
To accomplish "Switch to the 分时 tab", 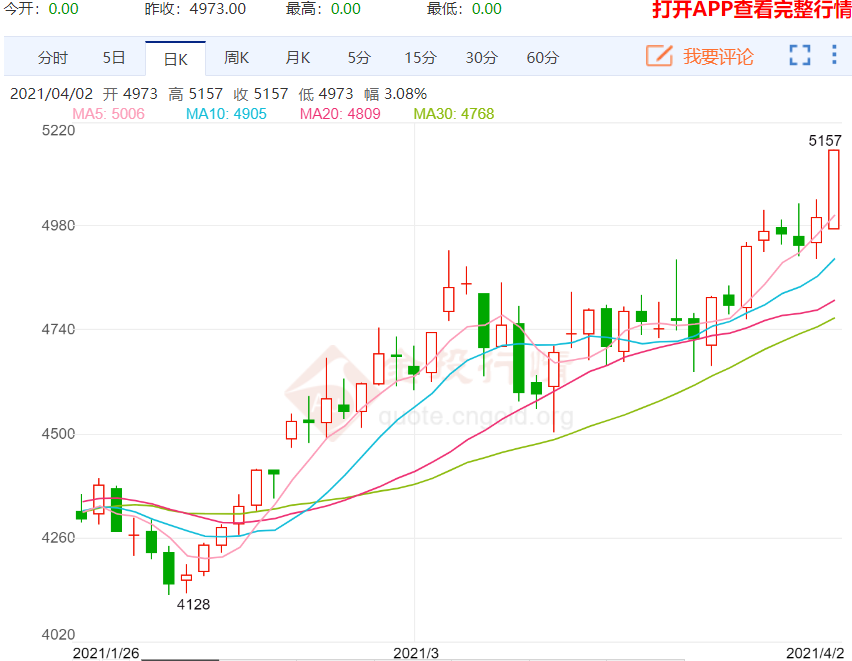I will tap(53, 57).
